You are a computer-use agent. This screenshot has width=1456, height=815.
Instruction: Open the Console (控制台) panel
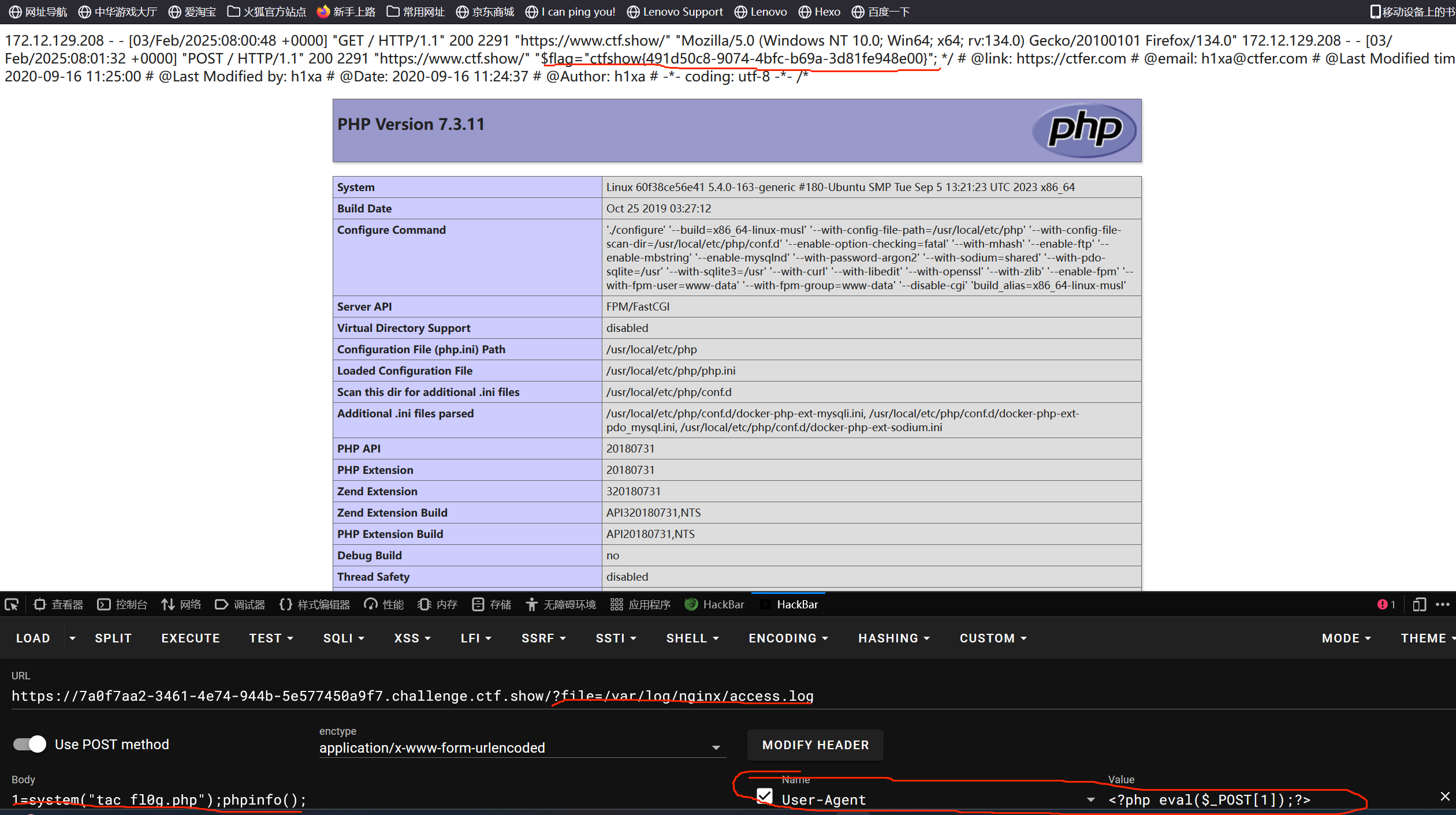[122, 604]
